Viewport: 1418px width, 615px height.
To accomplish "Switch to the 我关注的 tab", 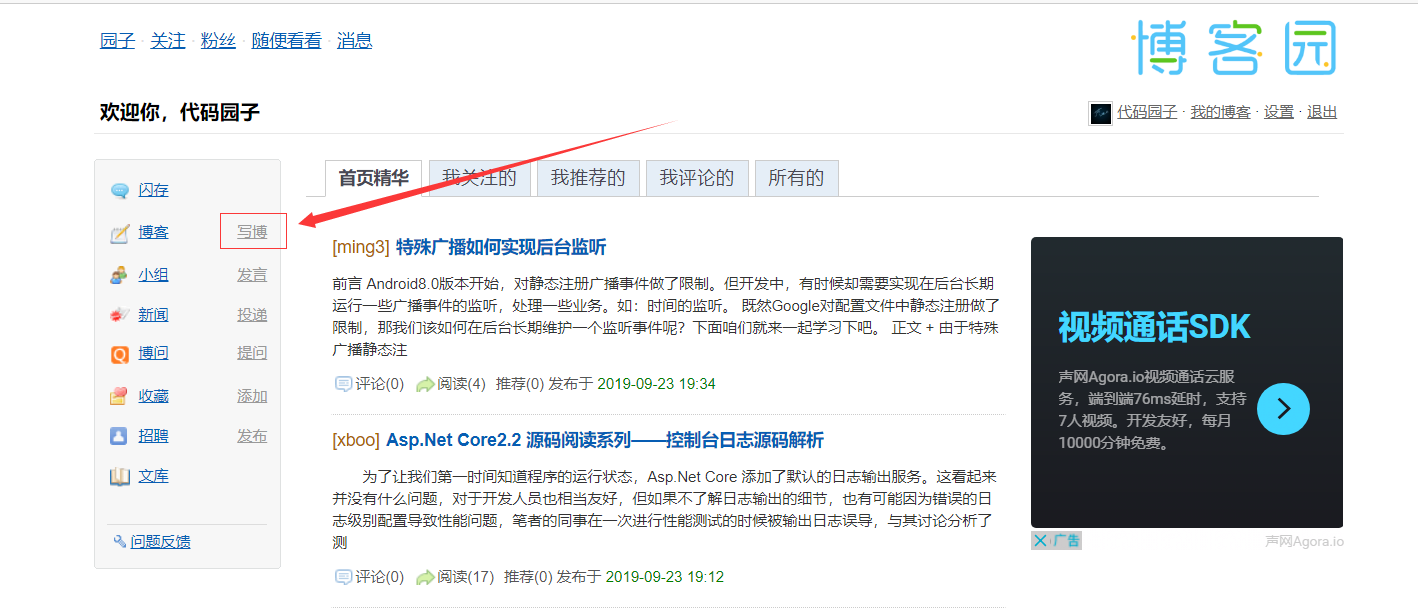I will point(479,178).
